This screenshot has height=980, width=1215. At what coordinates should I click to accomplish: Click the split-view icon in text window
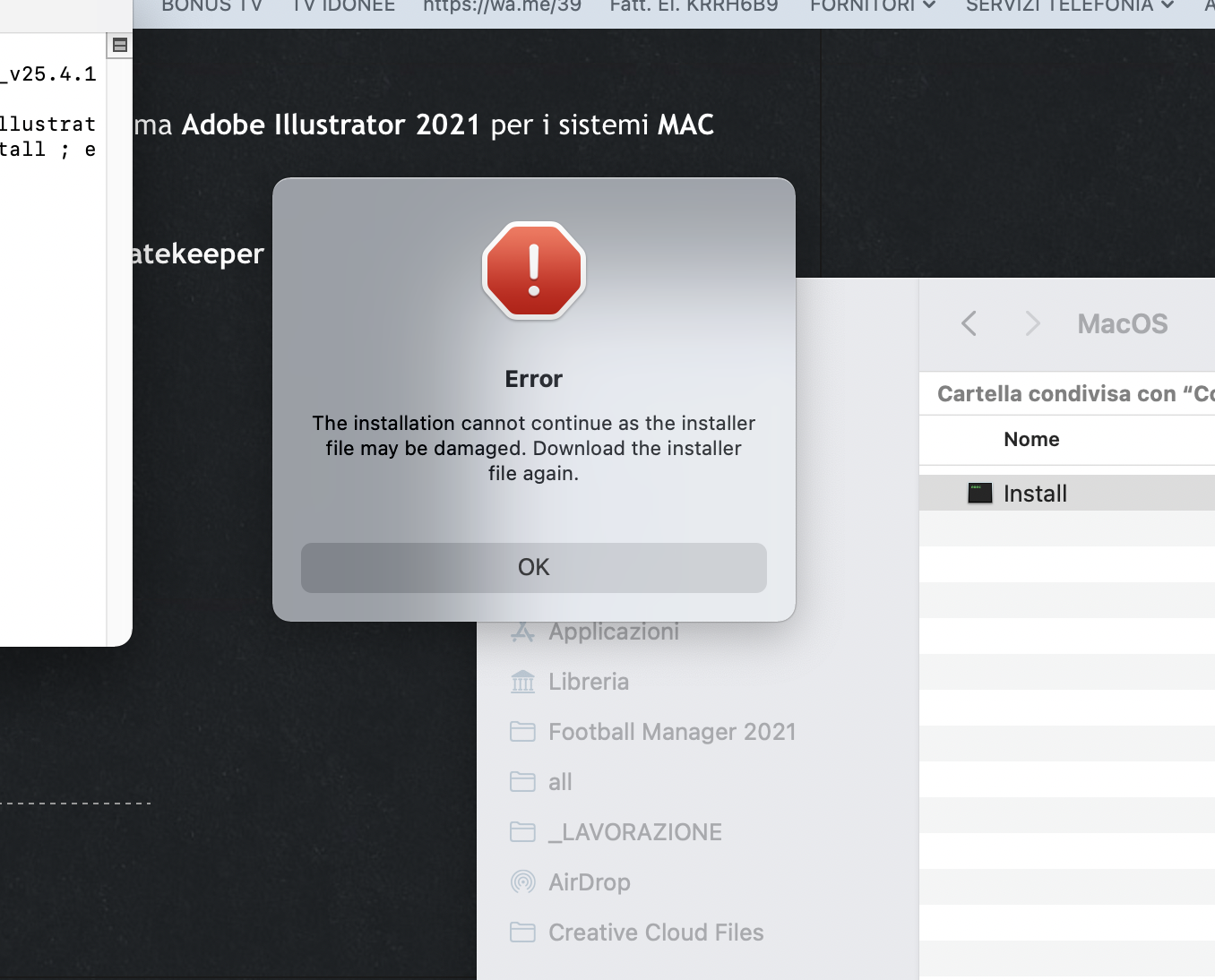(x=119, y=45)
